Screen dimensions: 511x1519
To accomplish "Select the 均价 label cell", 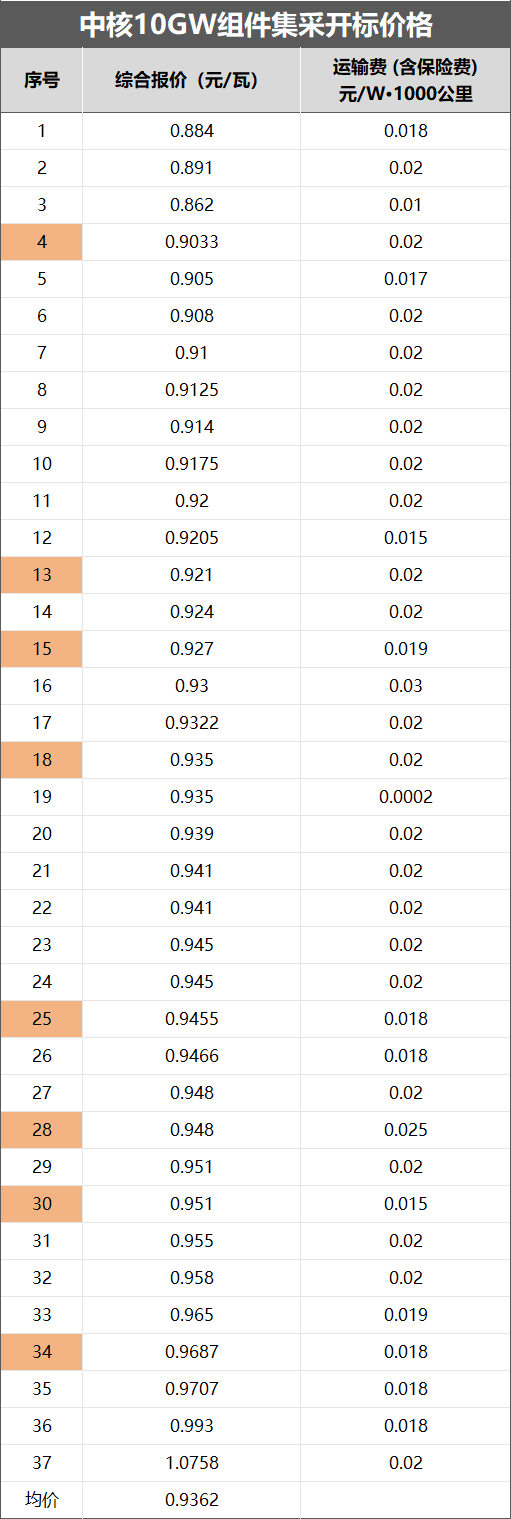I will point(41,1500).
